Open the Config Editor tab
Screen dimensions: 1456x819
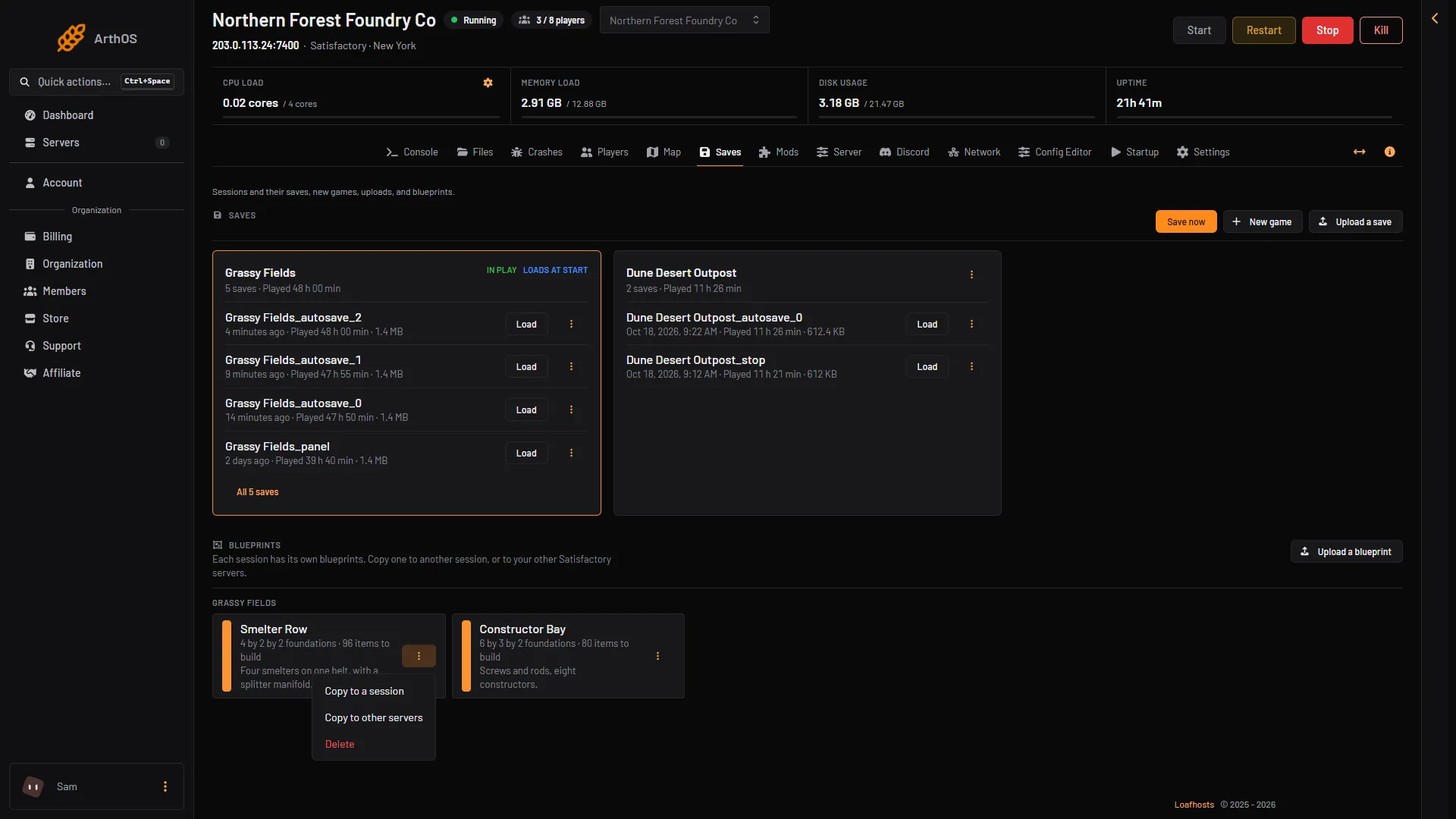(1054, 152)
